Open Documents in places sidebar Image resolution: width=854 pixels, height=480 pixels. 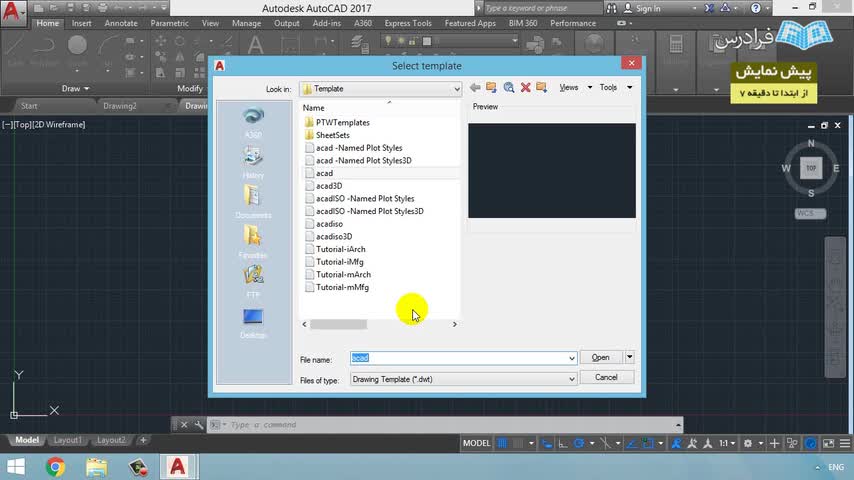(253, 202)
